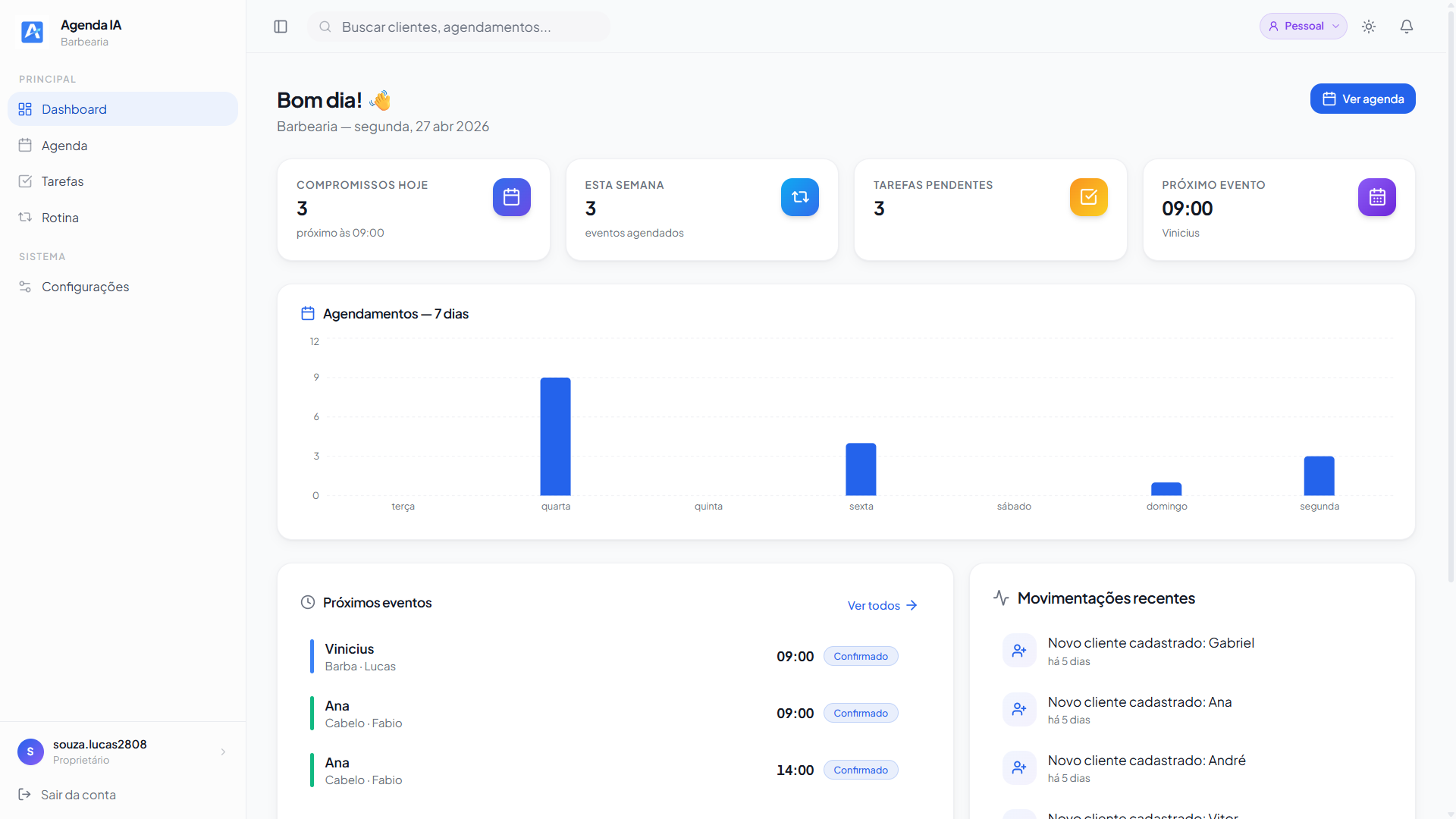Click the waving hand emoji

coord(380,100)
